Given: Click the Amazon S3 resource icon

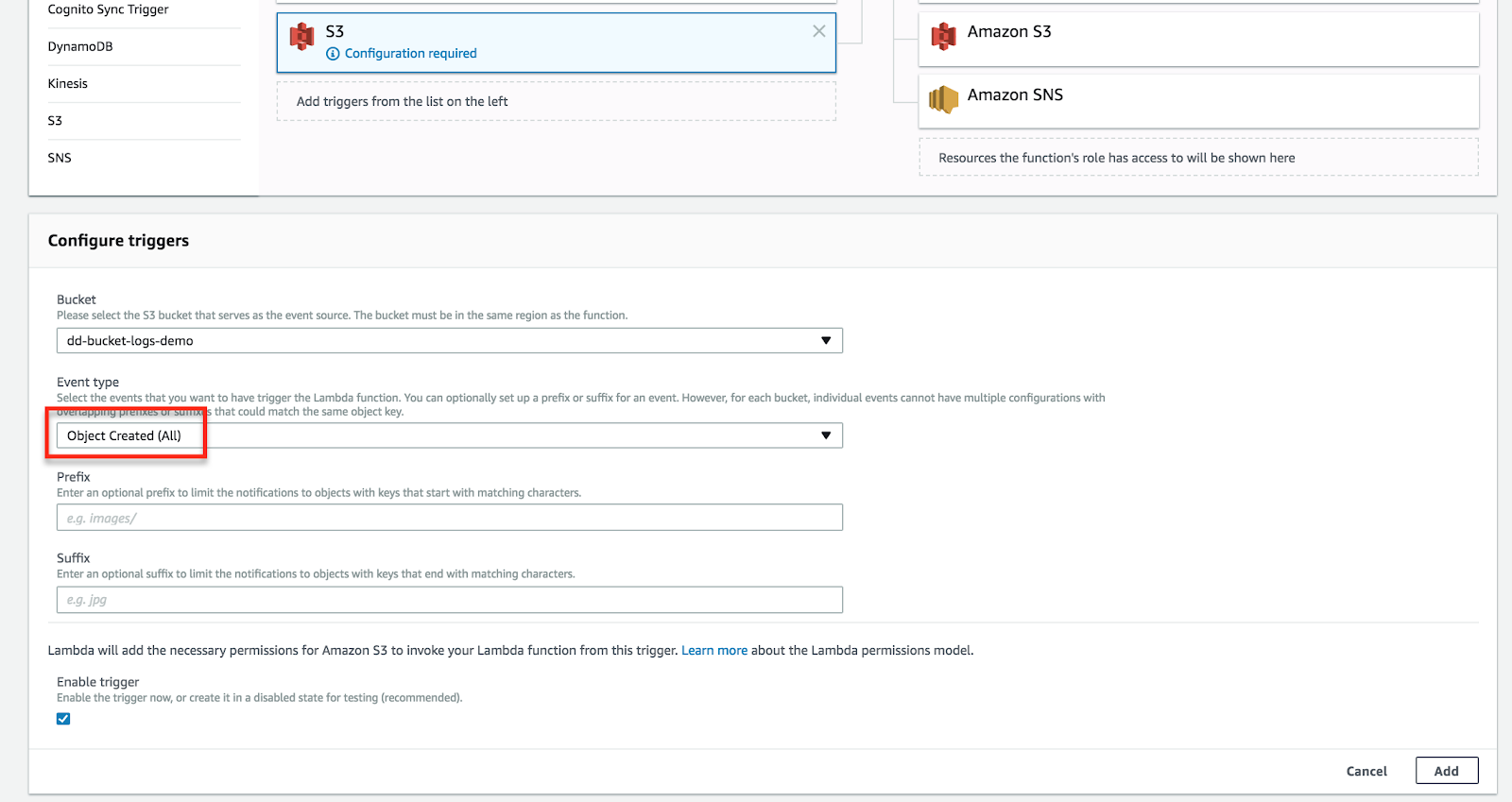Looking at the screenshot, I should coord(943,37).
